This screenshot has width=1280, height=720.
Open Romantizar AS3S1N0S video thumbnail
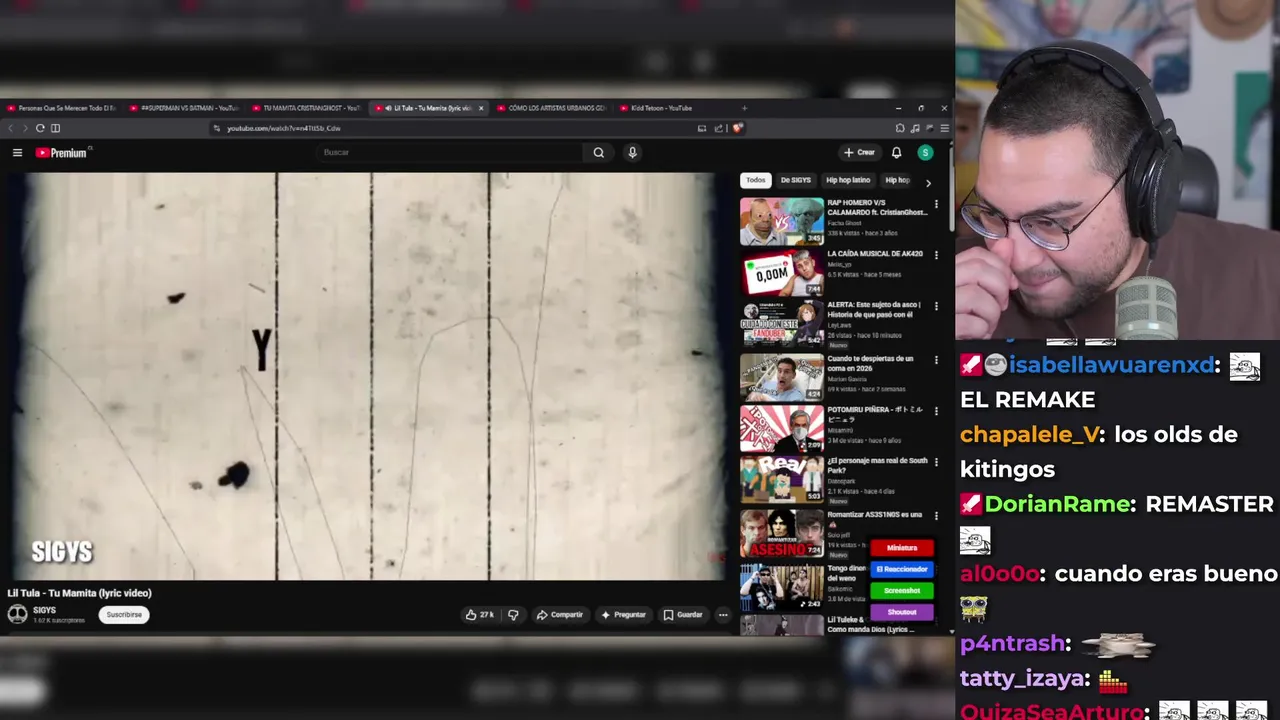point(782,534)
